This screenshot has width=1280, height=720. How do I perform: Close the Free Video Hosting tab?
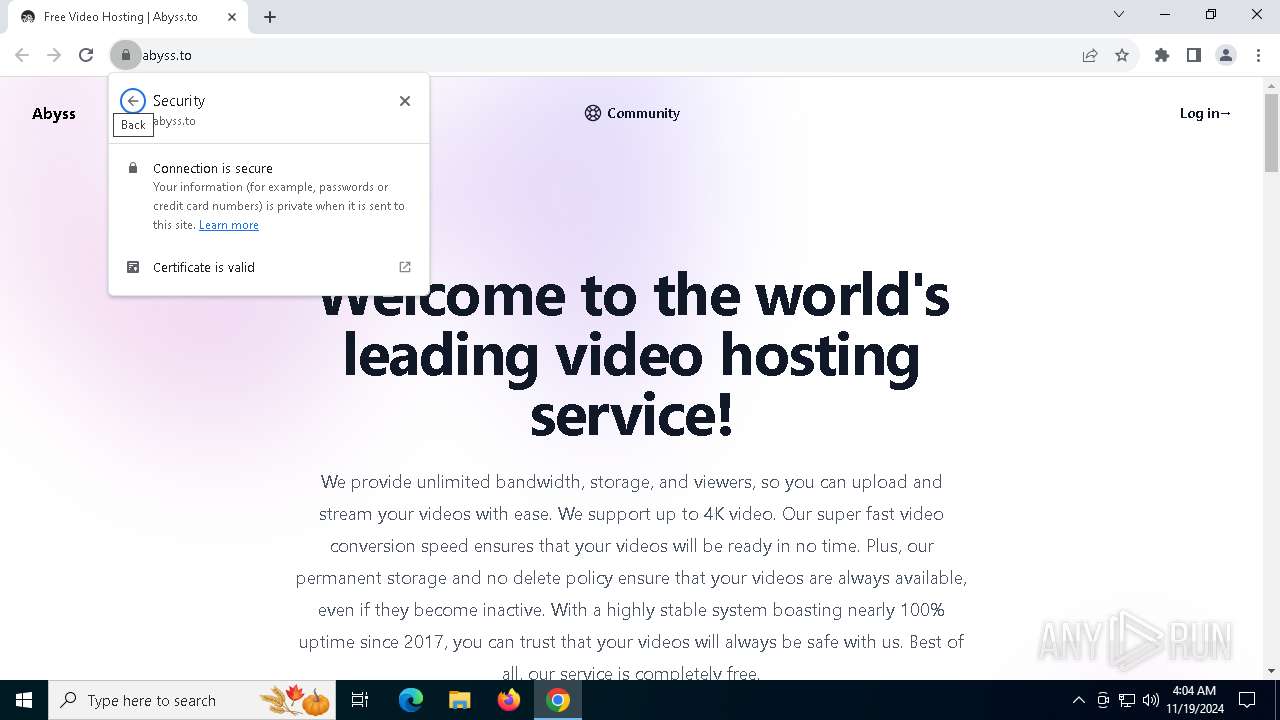click(x=232, y=17)
